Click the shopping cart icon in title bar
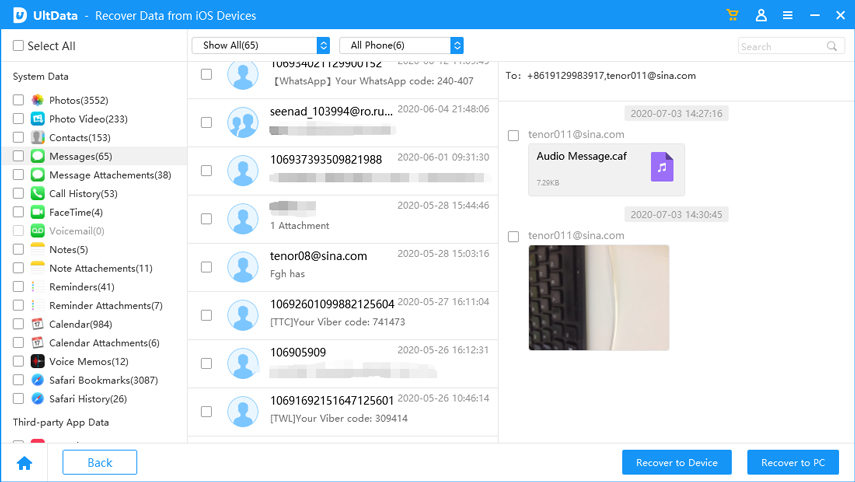Screen dimensions: 855x482 click(x=732, y=15)
